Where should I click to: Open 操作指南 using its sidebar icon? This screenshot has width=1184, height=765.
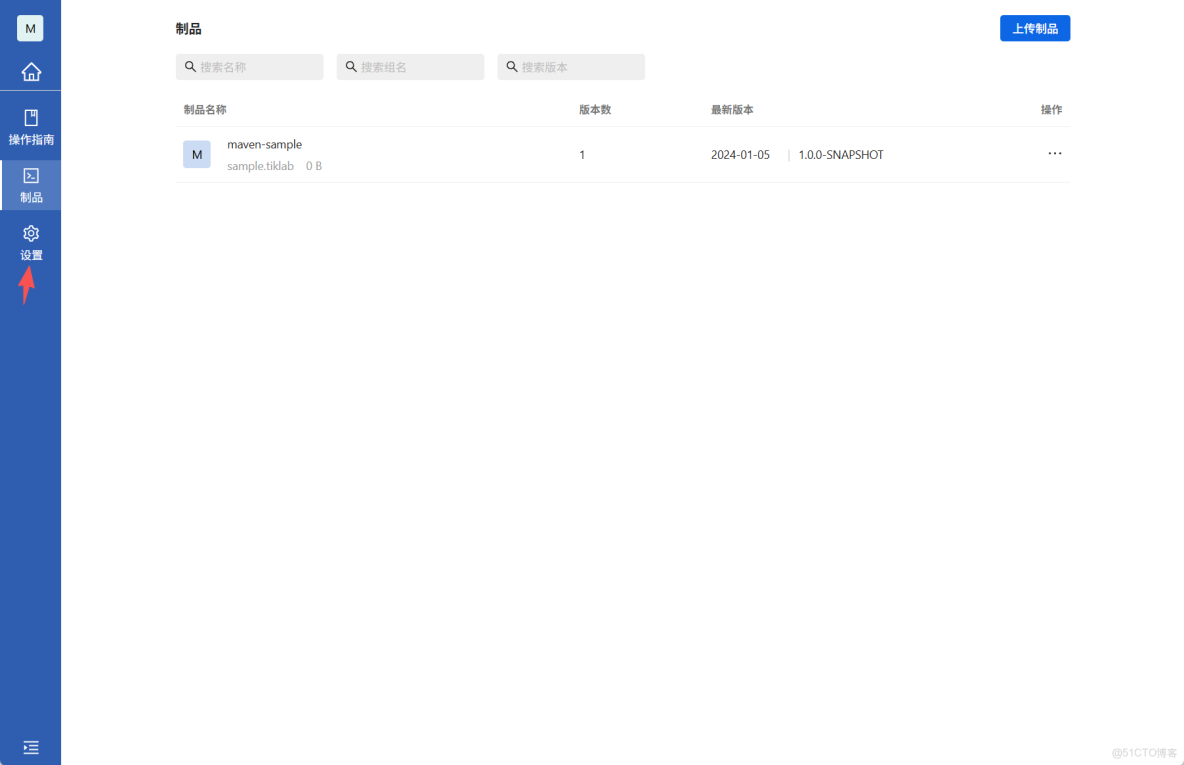click(31, 117)
